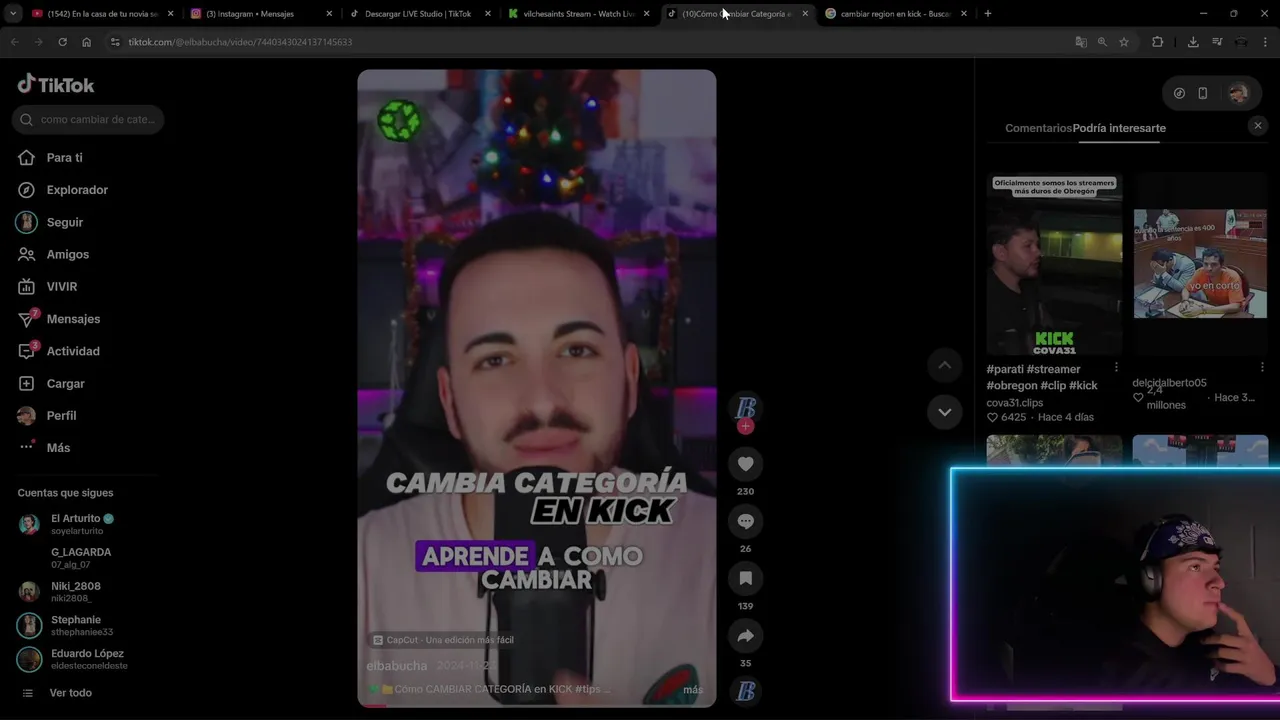The image size is (1280, 720).
Task: Bookmark this page with star icon
Action: pyautogui.click(x=1124, y=42)
